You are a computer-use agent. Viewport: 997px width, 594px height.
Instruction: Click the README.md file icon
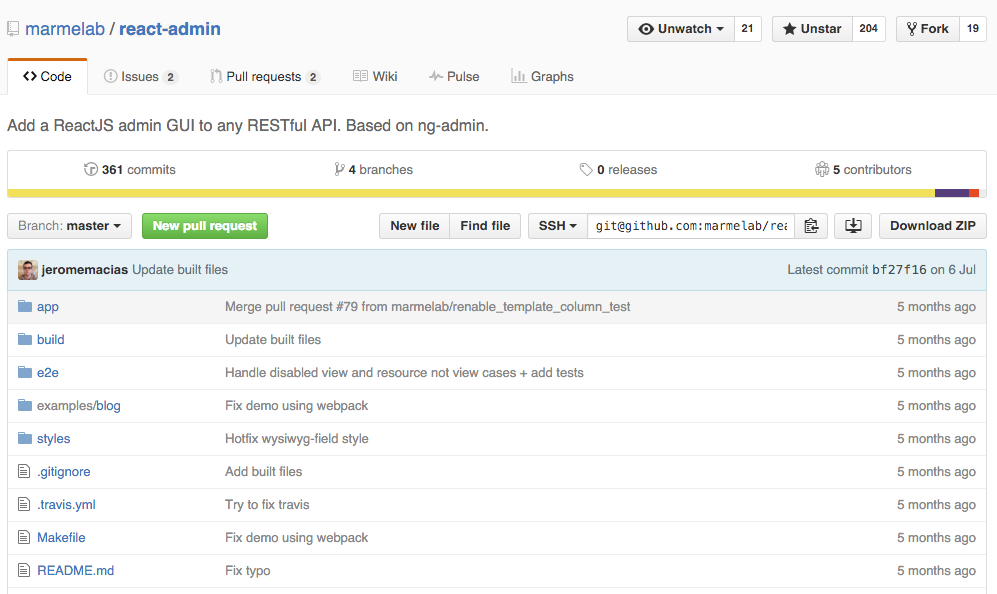pyautogui.click(x=24, y=570)
